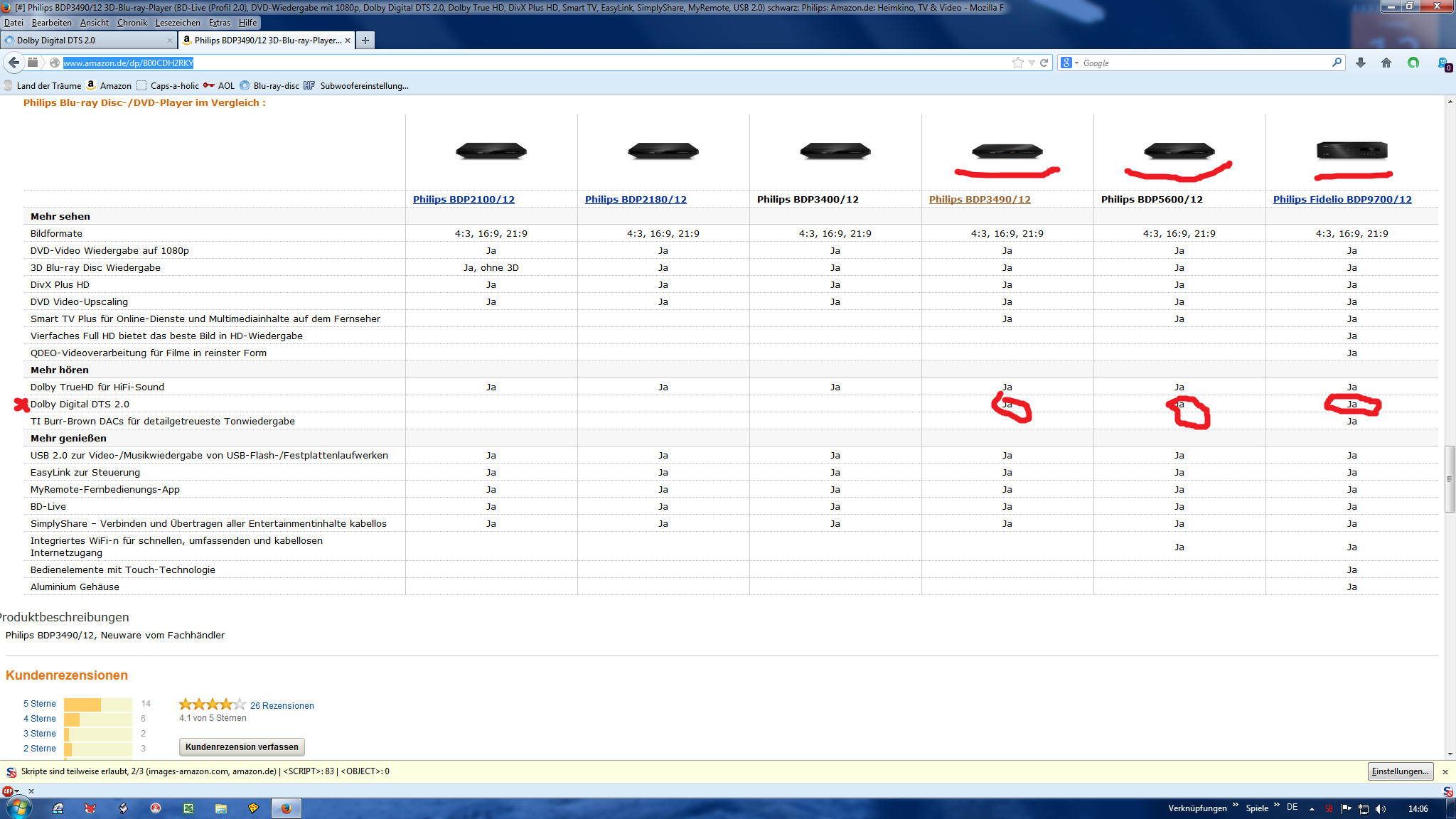The width and height of the screenshot is (1456, 819).
Task: Reload the page with refresh icon
Action: pos(1044,63)
